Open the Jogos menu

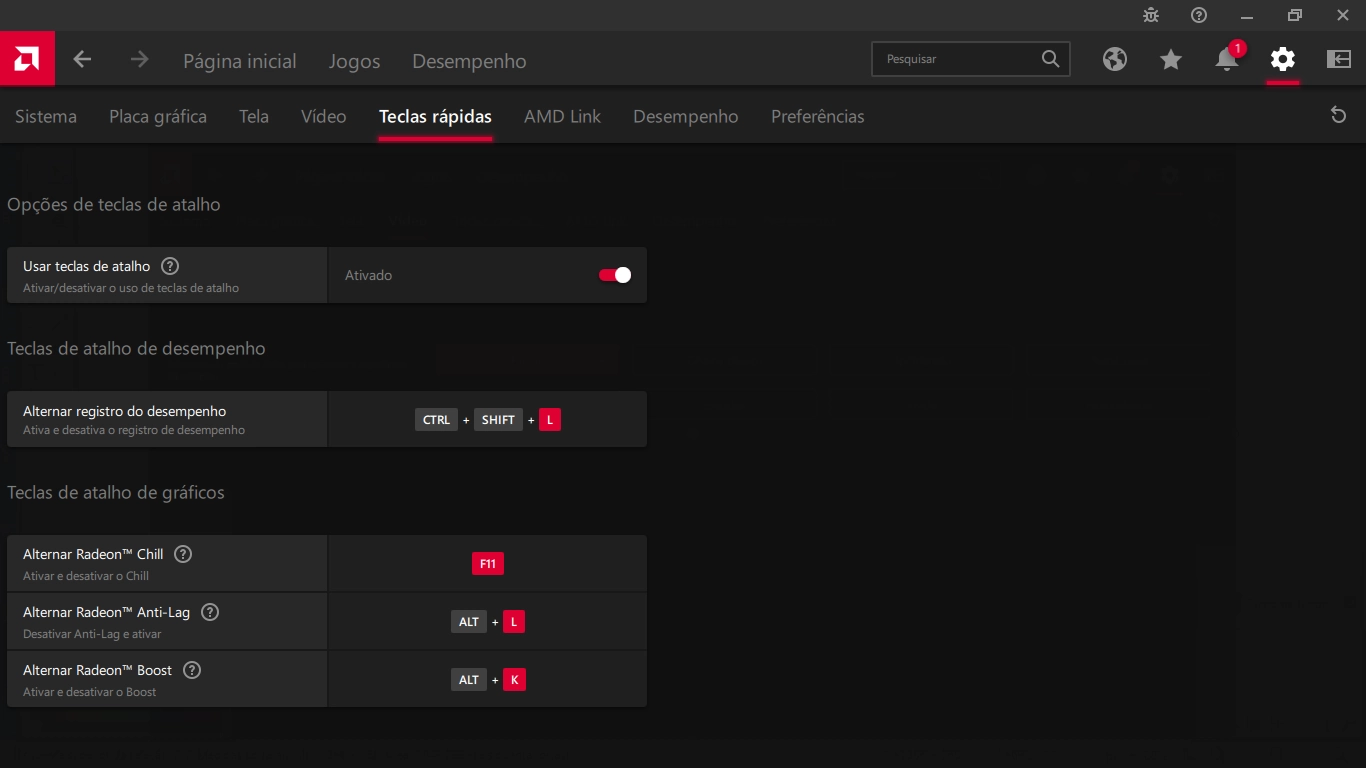click(355, 61)
